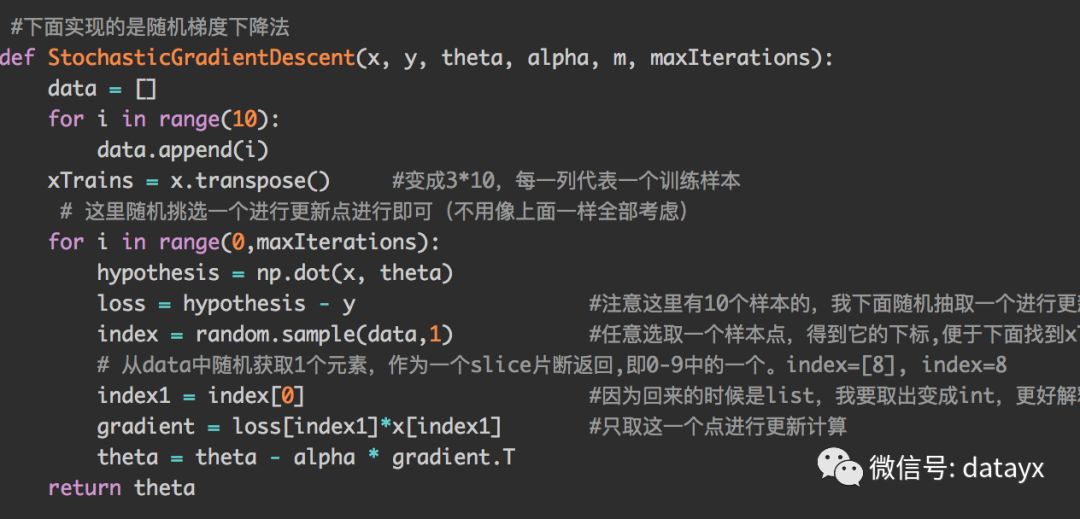The height and width of the screenshot is (519, 1080).
Task: Click the comment starting with #变成3*10
Action: (x=566, y=181)
